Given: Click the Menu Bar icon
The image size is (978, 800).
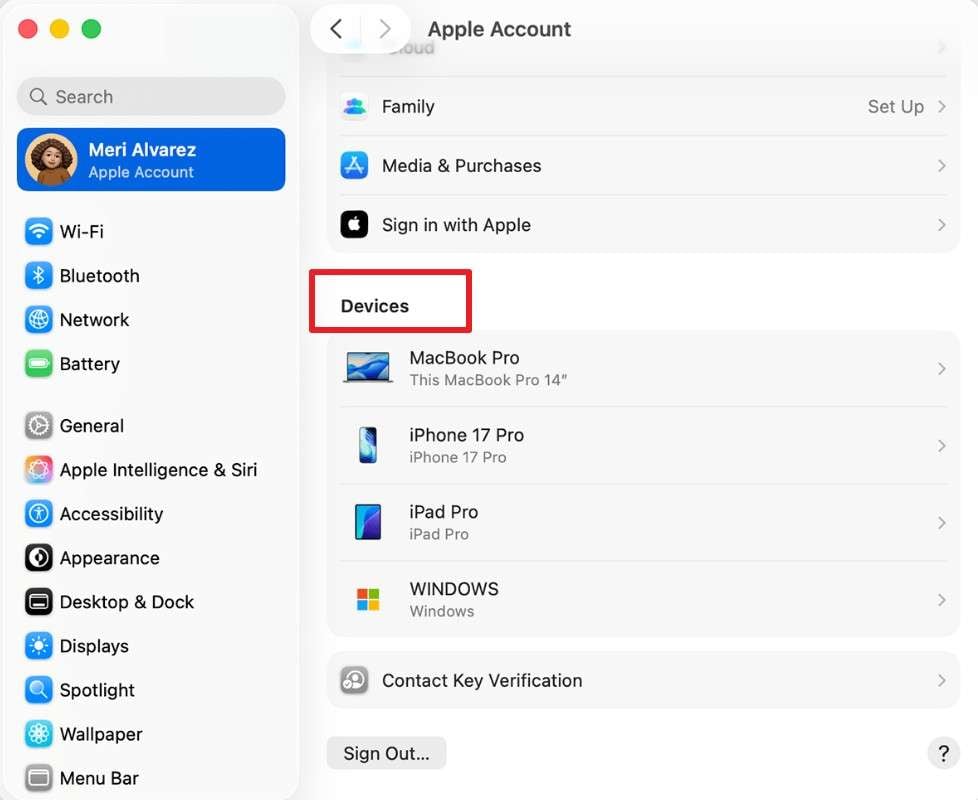Looking at the screenshot, I should pos(39,778).
